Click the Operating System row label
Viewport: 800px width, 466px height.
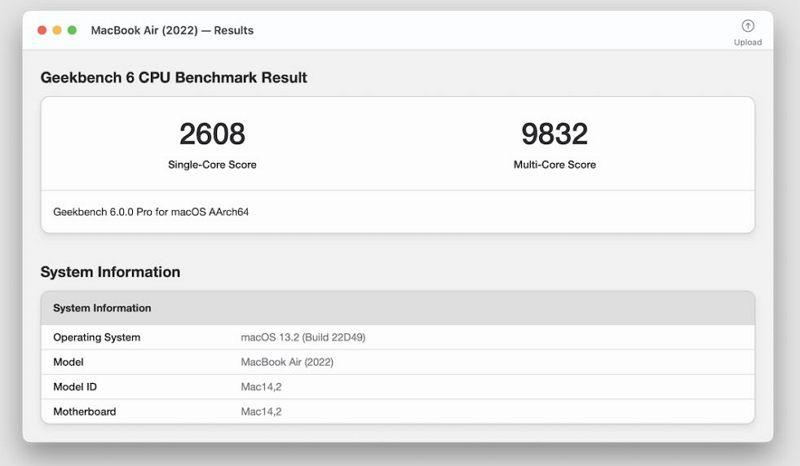96,337
